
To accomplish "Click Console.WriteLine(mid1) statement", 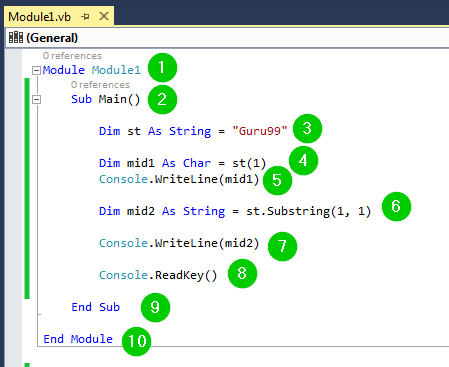I will click(179, 179).
